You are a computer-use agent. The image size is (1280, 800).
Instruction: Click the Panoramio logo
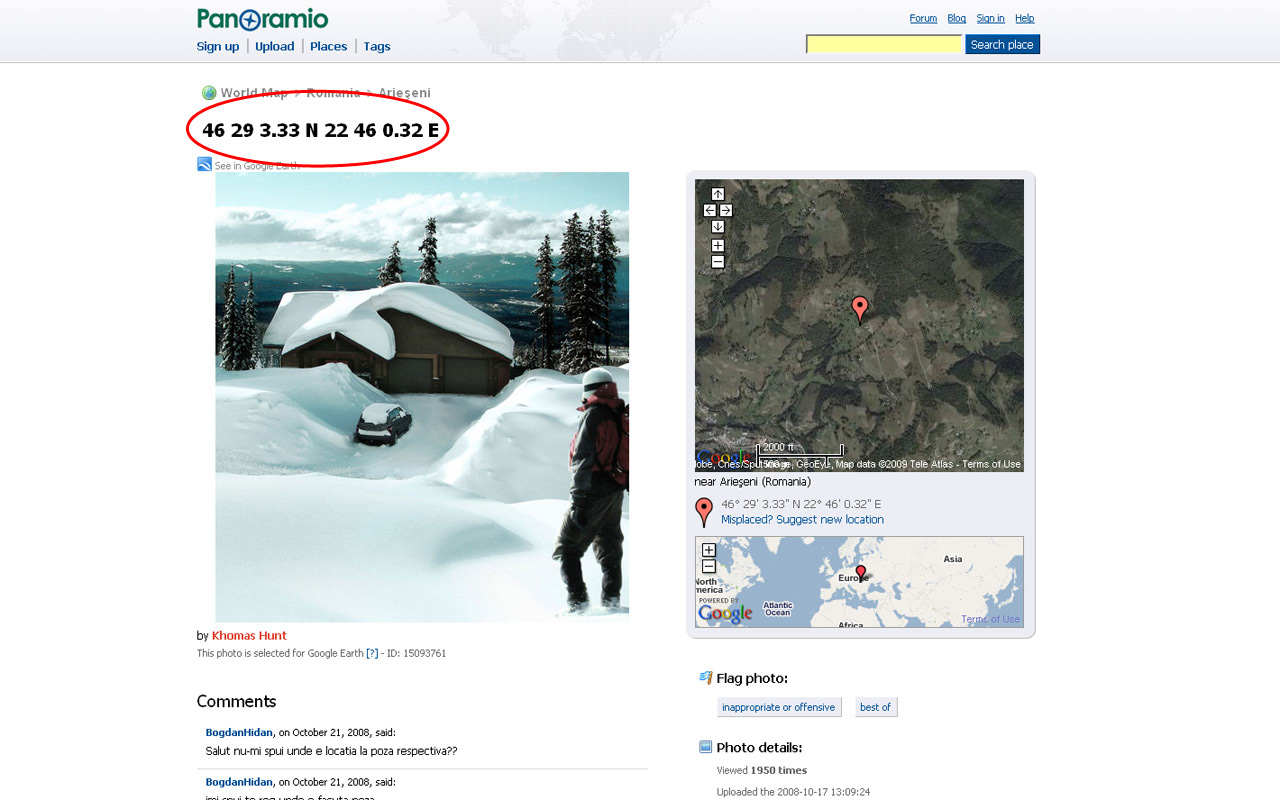click(262, 19)
